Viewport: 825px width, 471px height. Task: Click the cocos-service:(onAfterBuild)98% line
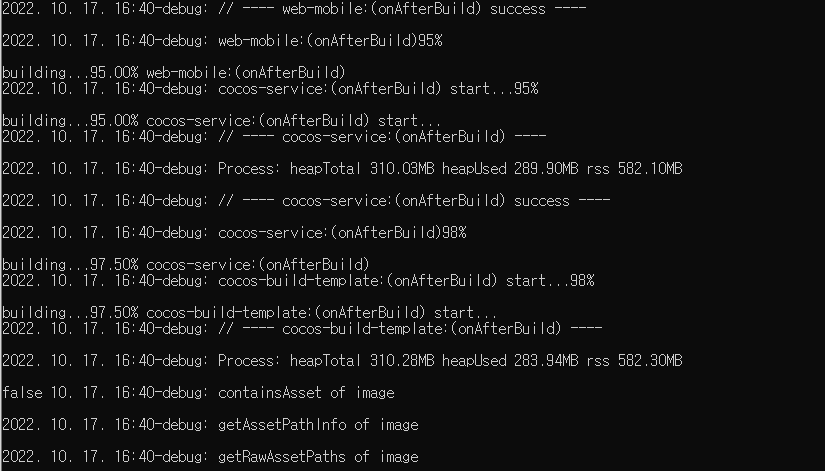(234, 232)
